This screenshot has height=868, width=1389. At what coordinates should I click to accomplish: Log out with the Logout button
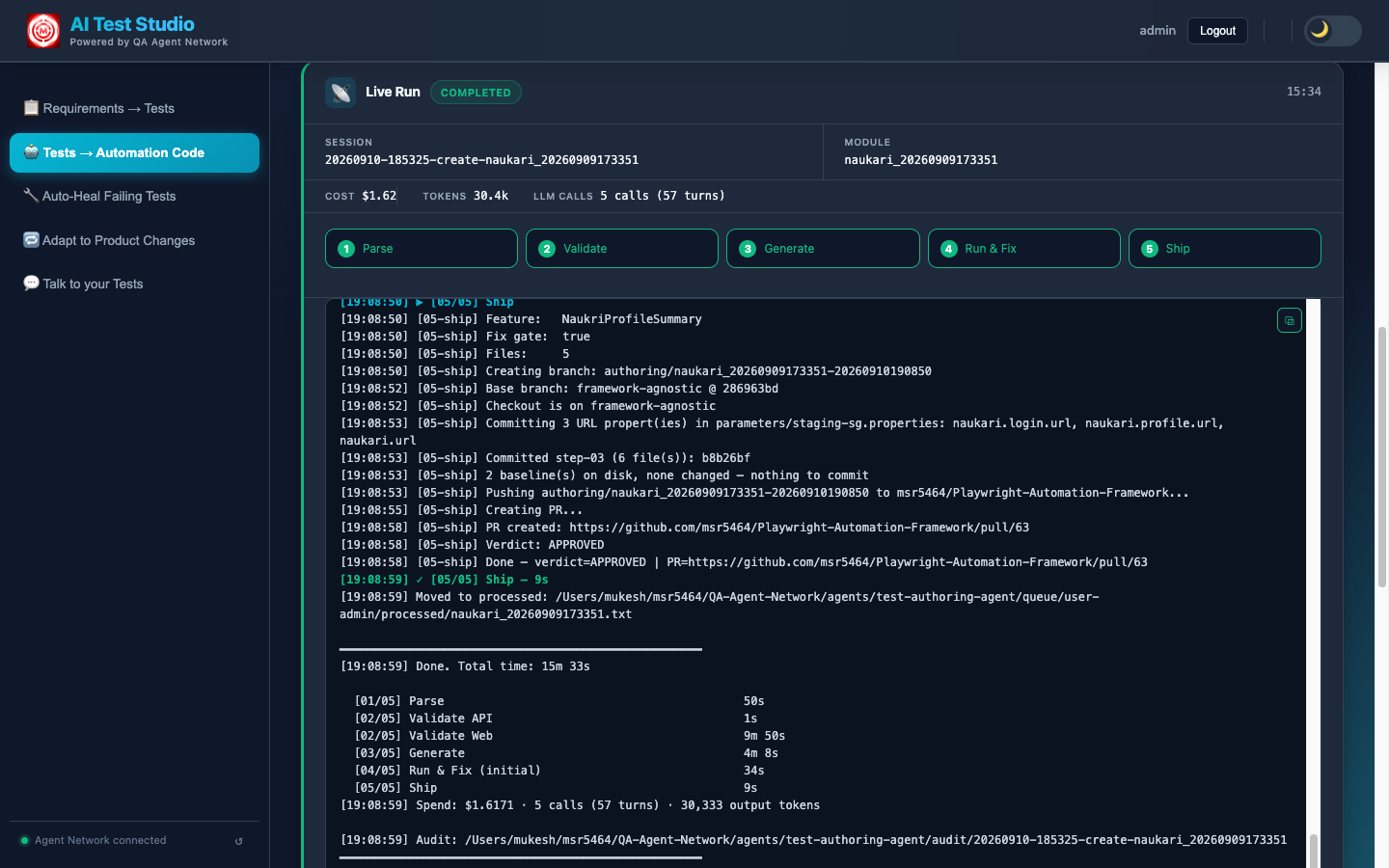point(1217,31)
